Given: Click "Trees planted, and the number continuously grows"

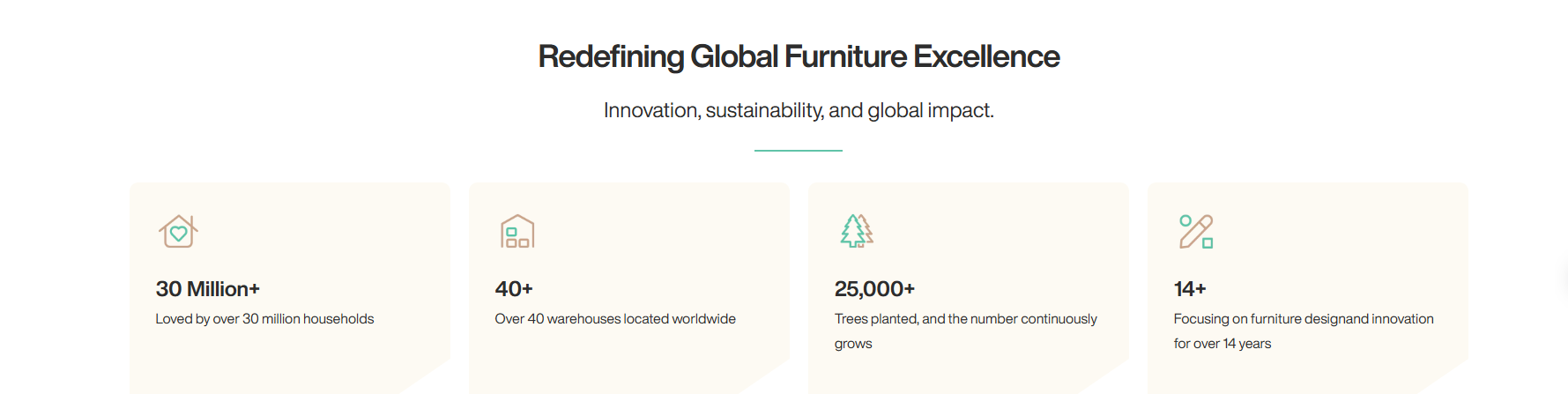Looking at the screenshot, I should point(966,331).
